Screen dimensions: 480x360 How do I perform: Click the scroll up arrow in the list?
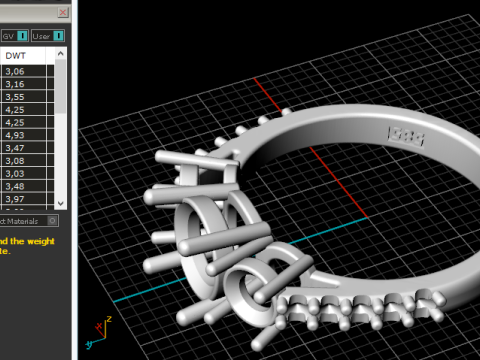(x=61, y=53)
